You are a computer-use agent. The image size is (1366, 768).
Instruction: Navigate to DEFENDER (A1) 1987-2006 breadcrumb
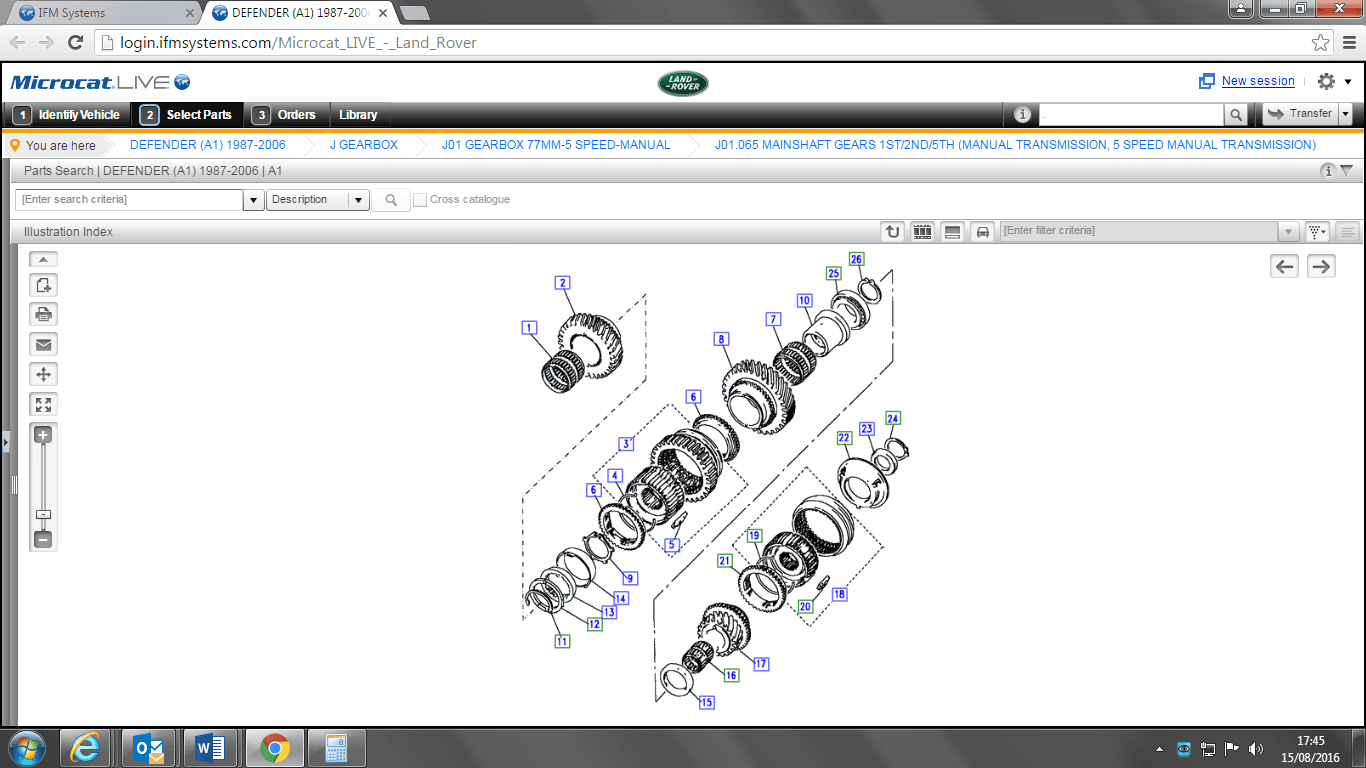[208, 145]
